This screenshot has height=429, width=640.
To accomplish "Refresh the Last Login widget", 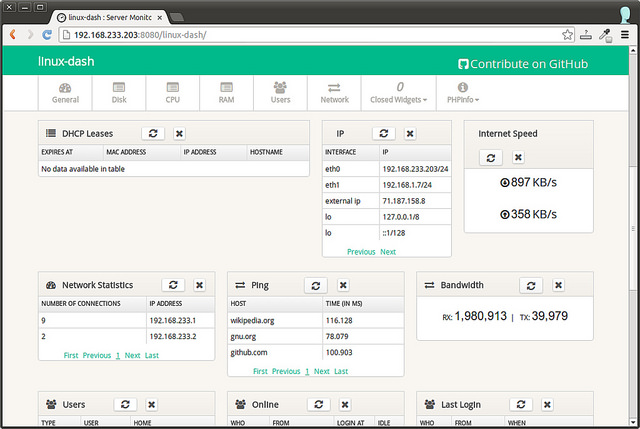I will [x=520, y=404].
